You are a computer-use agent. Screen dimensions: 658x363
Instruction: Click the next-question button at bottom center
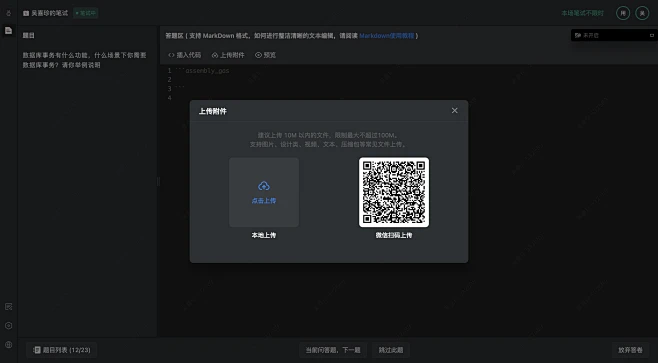click(x=333, y=350)
